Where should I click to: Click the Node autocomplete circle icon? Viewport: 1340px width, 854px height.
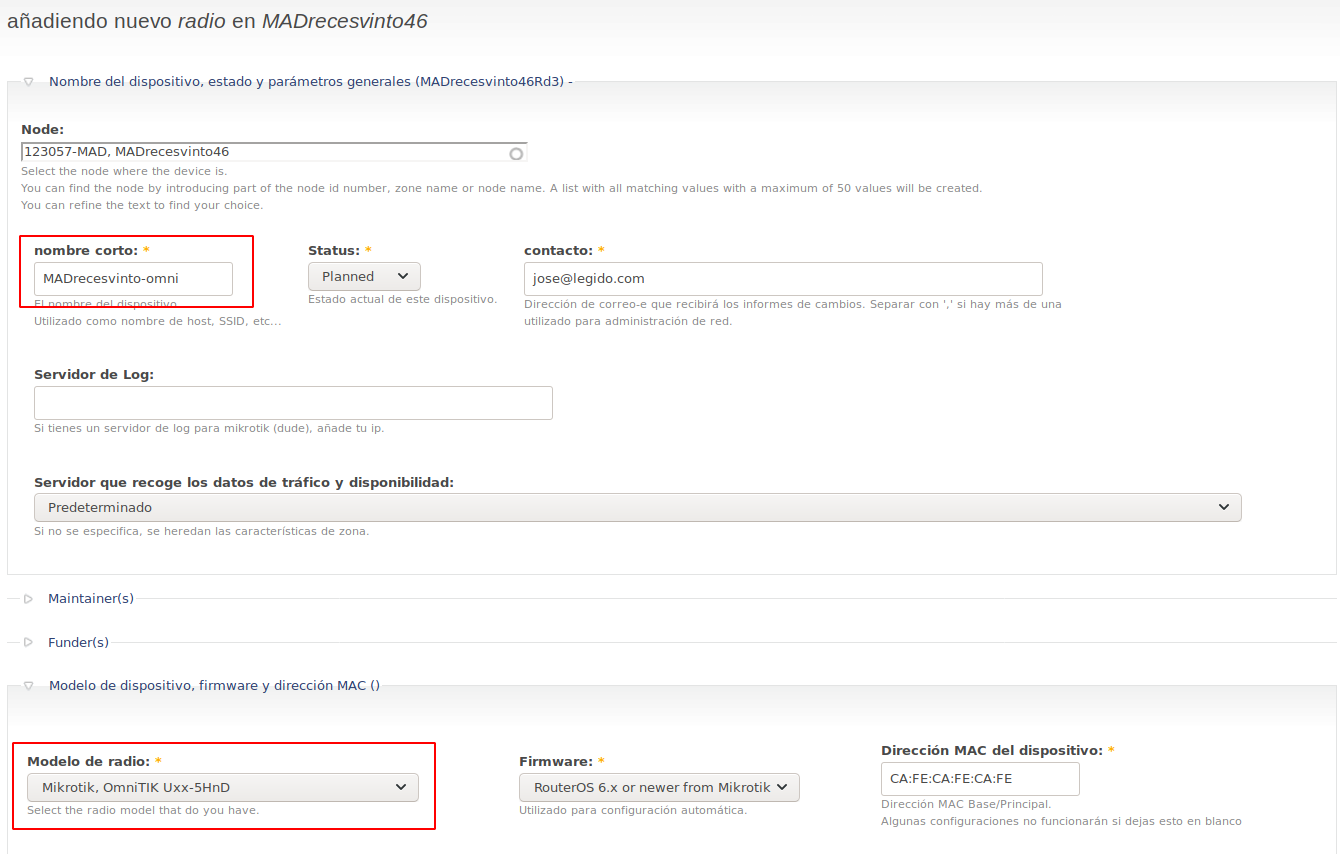tap(516, 154)
